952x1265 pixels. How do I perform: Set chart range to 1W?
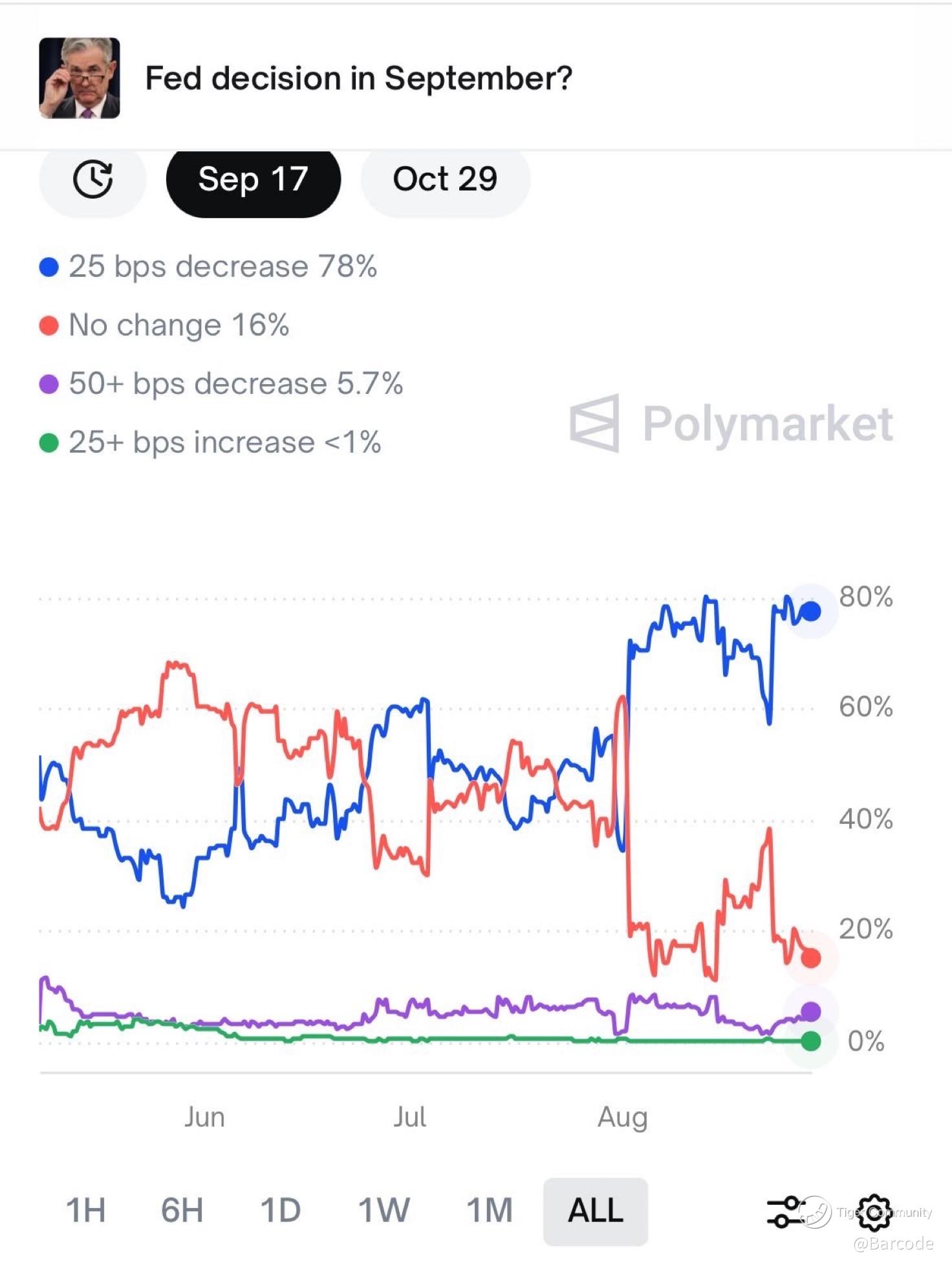[x=384, y=1211]
